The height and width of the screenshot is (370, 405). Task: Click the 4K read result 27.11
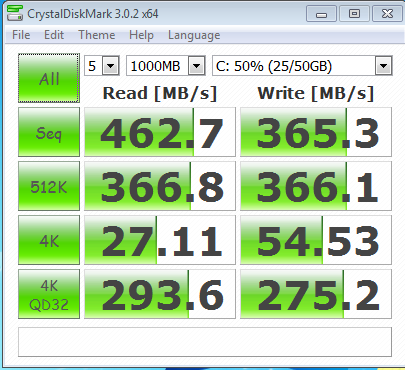[160, 240]
